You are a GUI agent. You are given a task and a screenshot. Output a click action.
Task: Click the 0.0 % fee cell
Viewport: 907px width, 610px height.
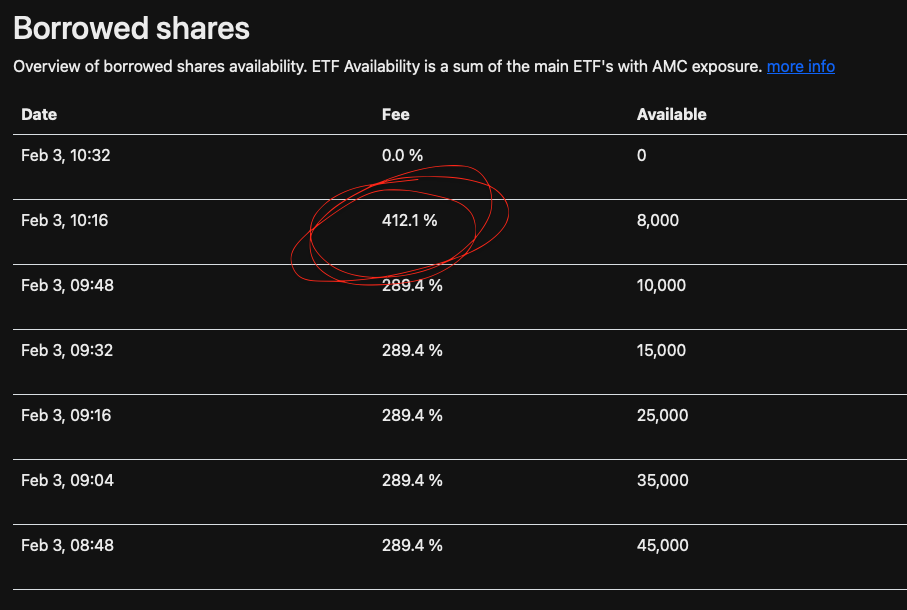click(x=402, y=156)
